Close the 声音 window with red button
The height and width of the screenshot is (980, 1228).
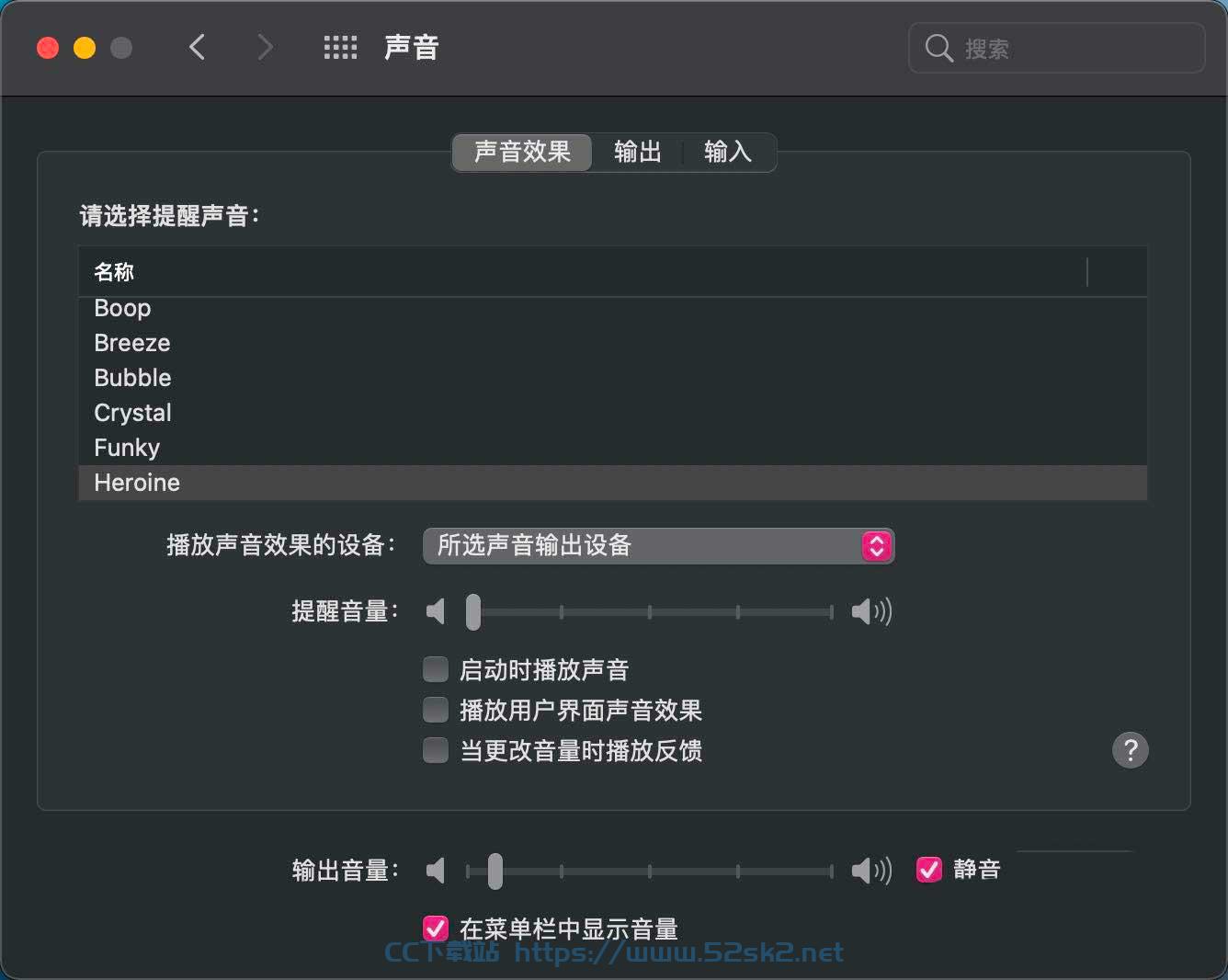48,48
